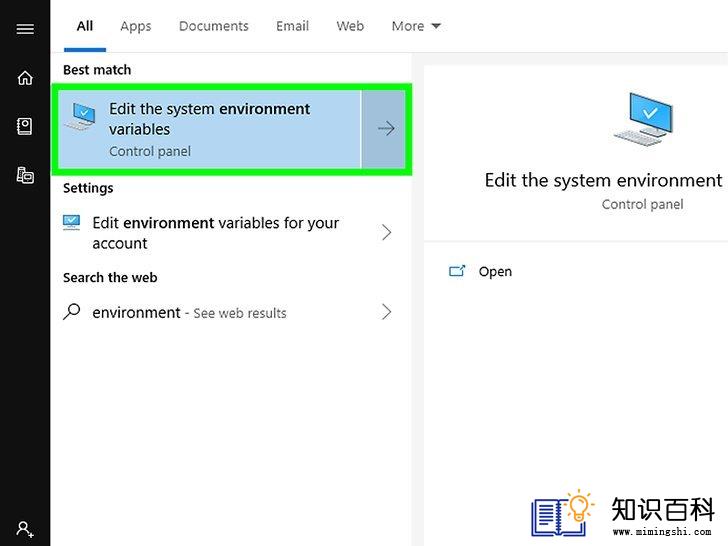Open the devices sidebar icon
The width and height of the screenshot is (728, 546).
click(x=25, y=175)
